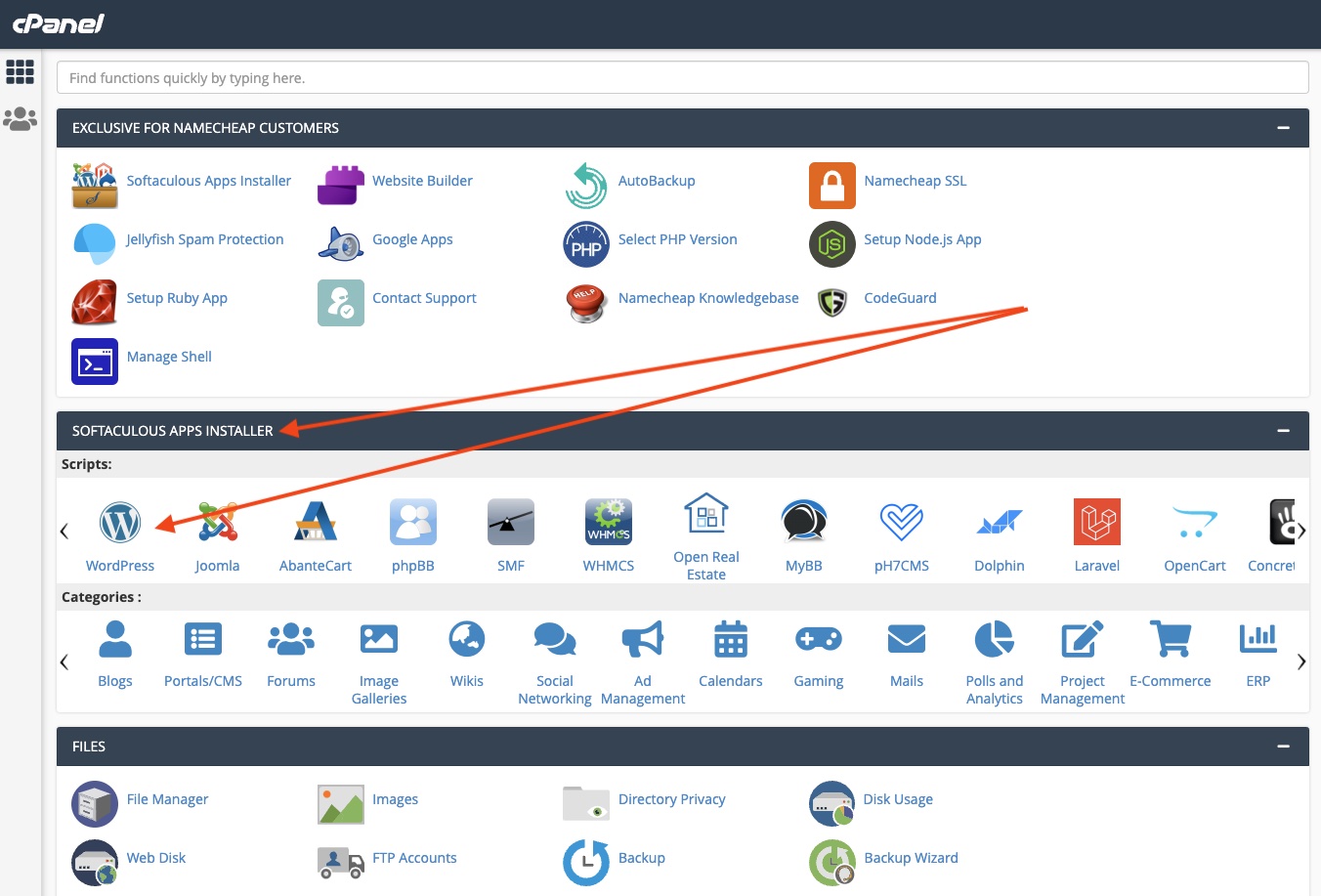Image resolution: width=1321 pixels, height=896 pixels.
Task: Collapse the Files section
Action: (1284, 747)
